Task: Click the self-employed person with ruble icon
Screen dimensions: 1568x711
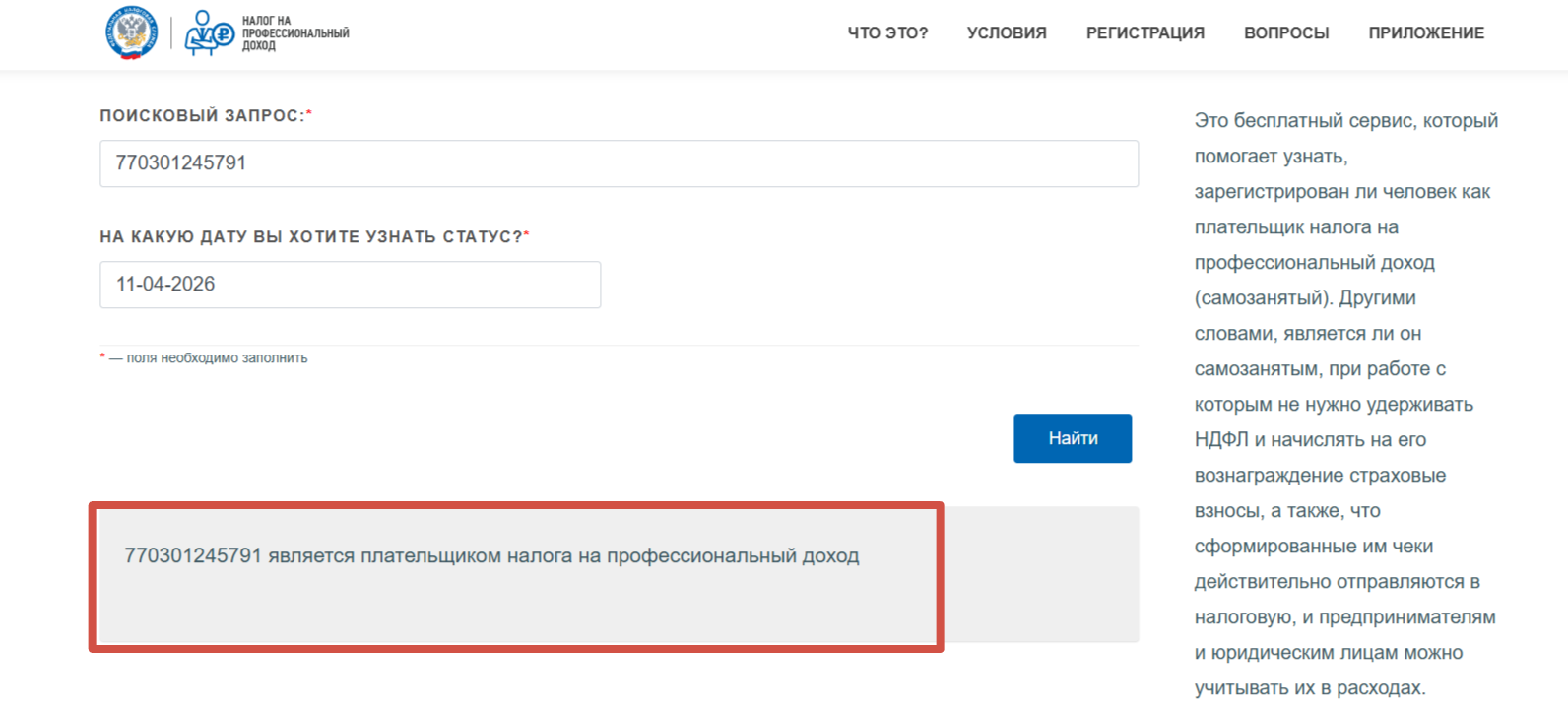Action: click(208, 33)
